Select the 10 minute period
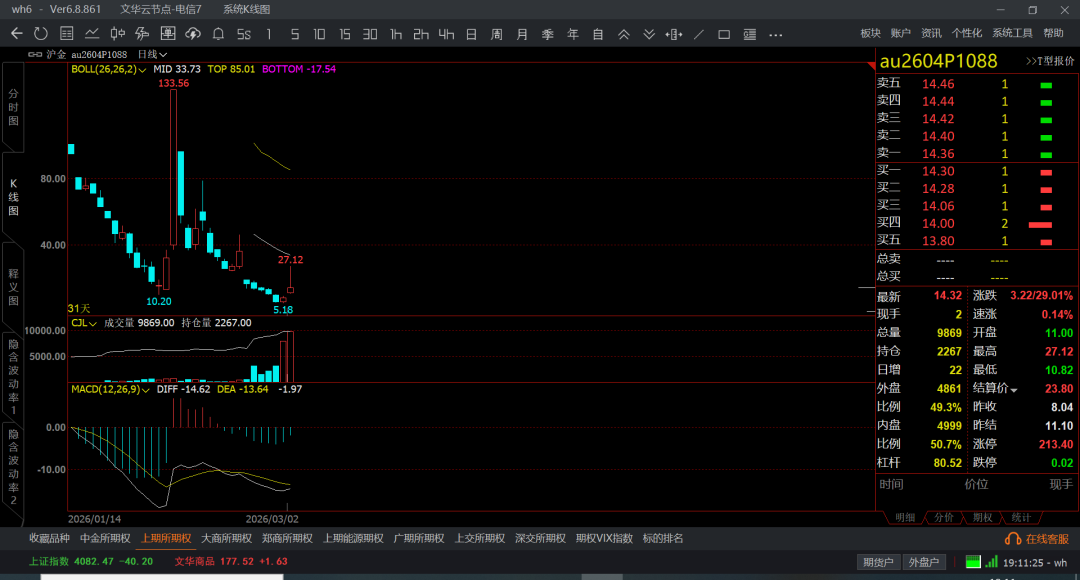 319,34
